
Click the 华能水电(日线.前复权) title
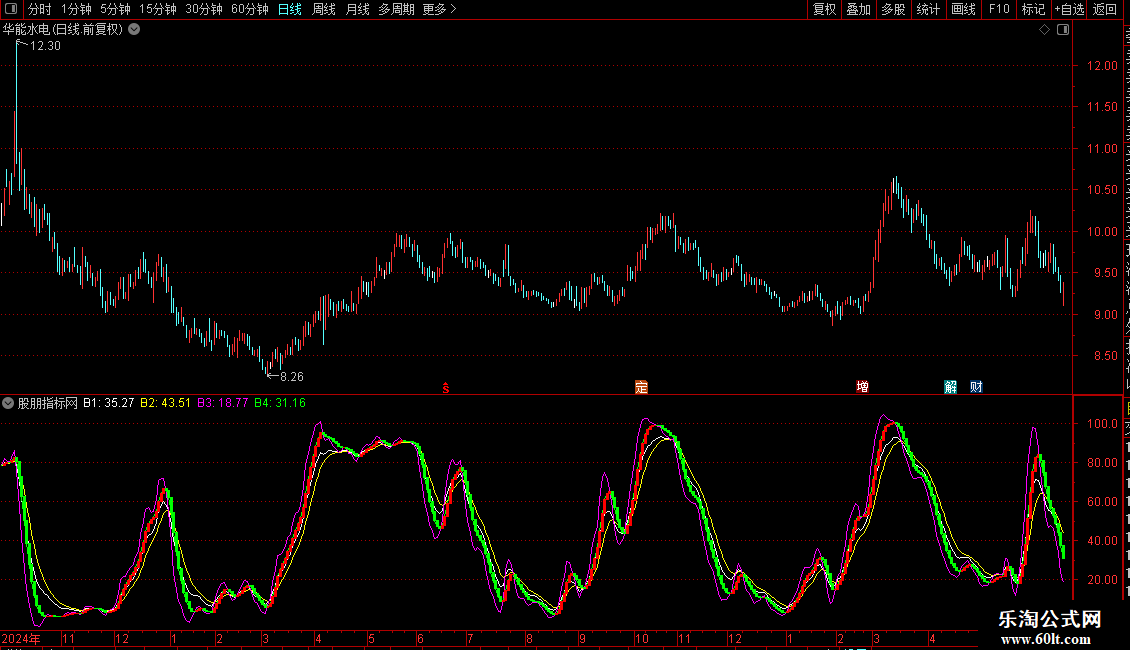coord(63,30)
